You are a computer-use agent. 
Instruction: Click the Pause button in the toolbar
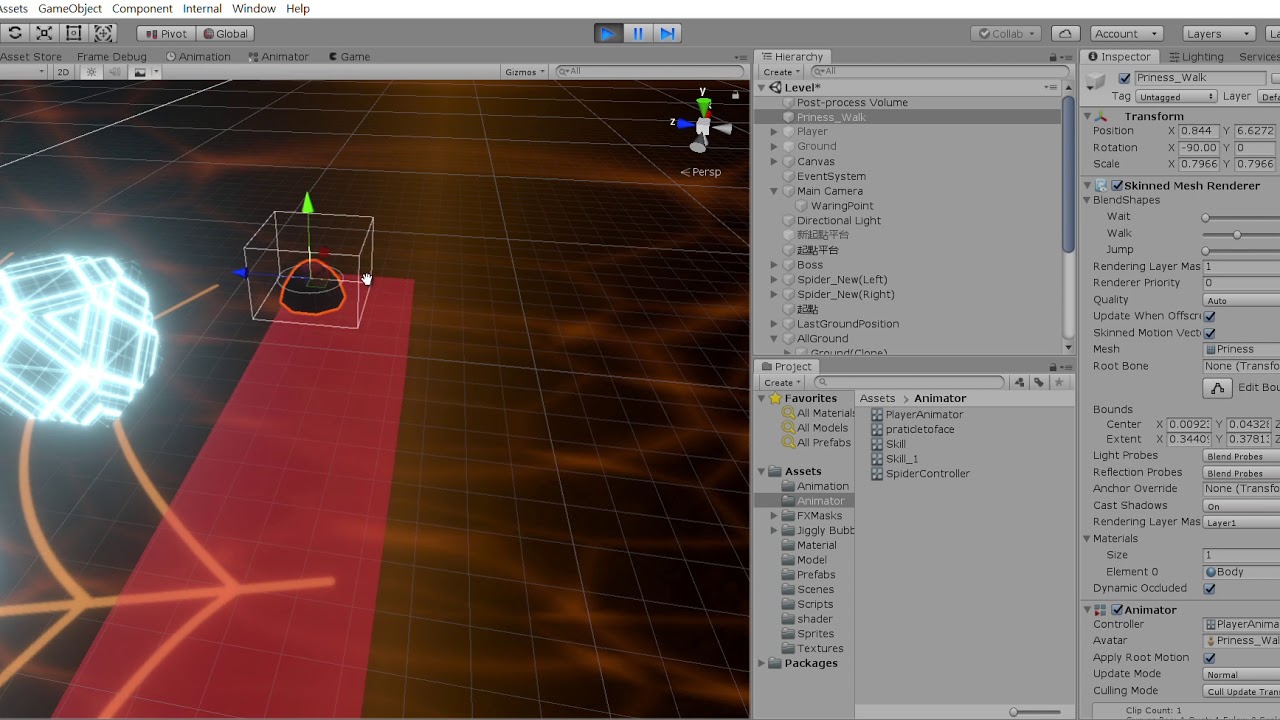(638, 33)
